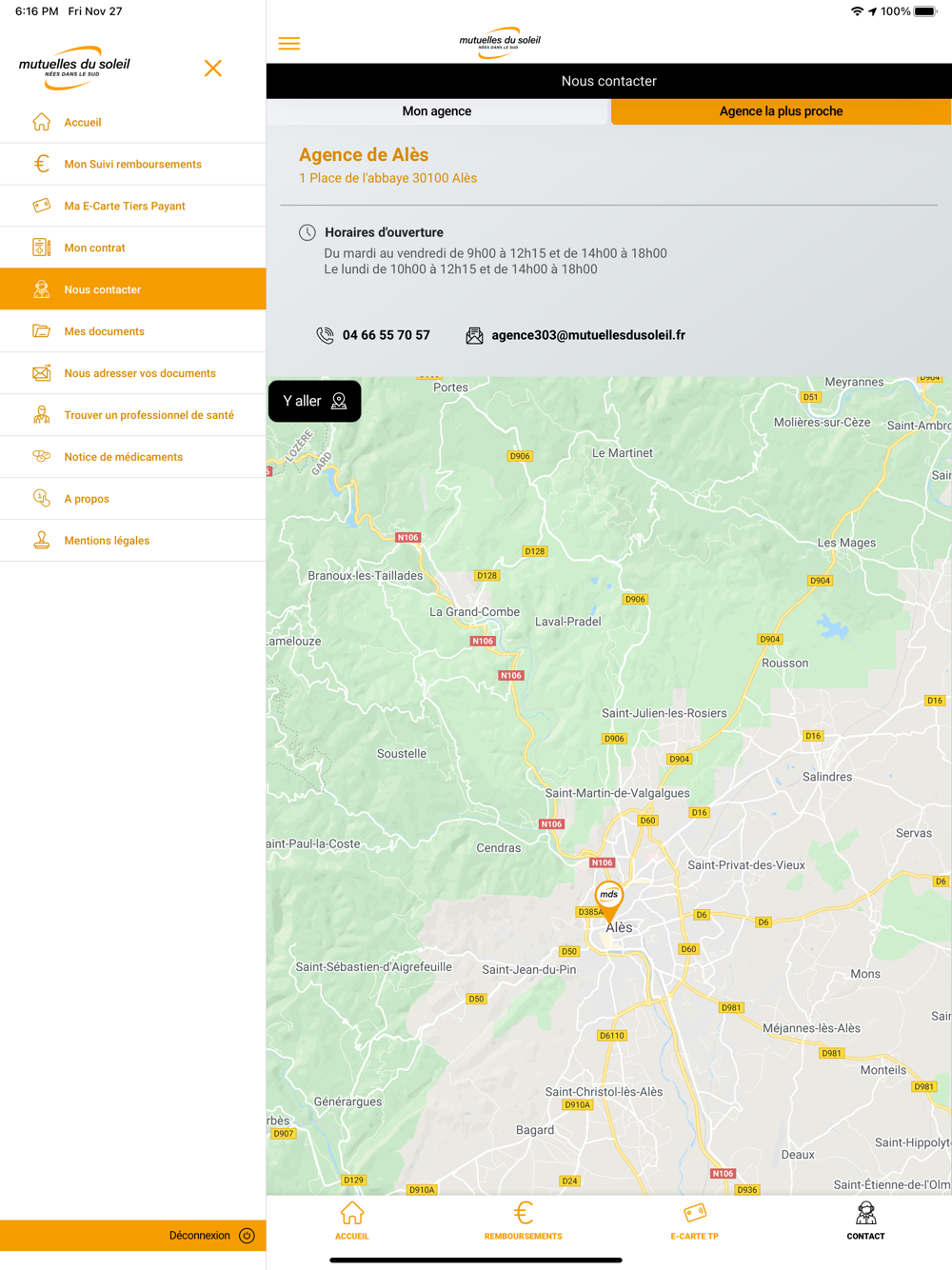
Task: Close the side menu with the X icon
Action: (213, 69)
